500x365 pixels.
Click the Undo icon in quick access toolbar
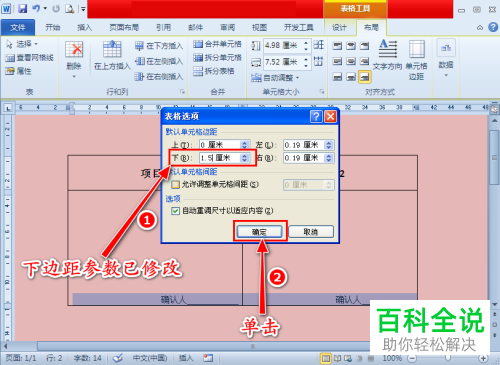[36, 8]
